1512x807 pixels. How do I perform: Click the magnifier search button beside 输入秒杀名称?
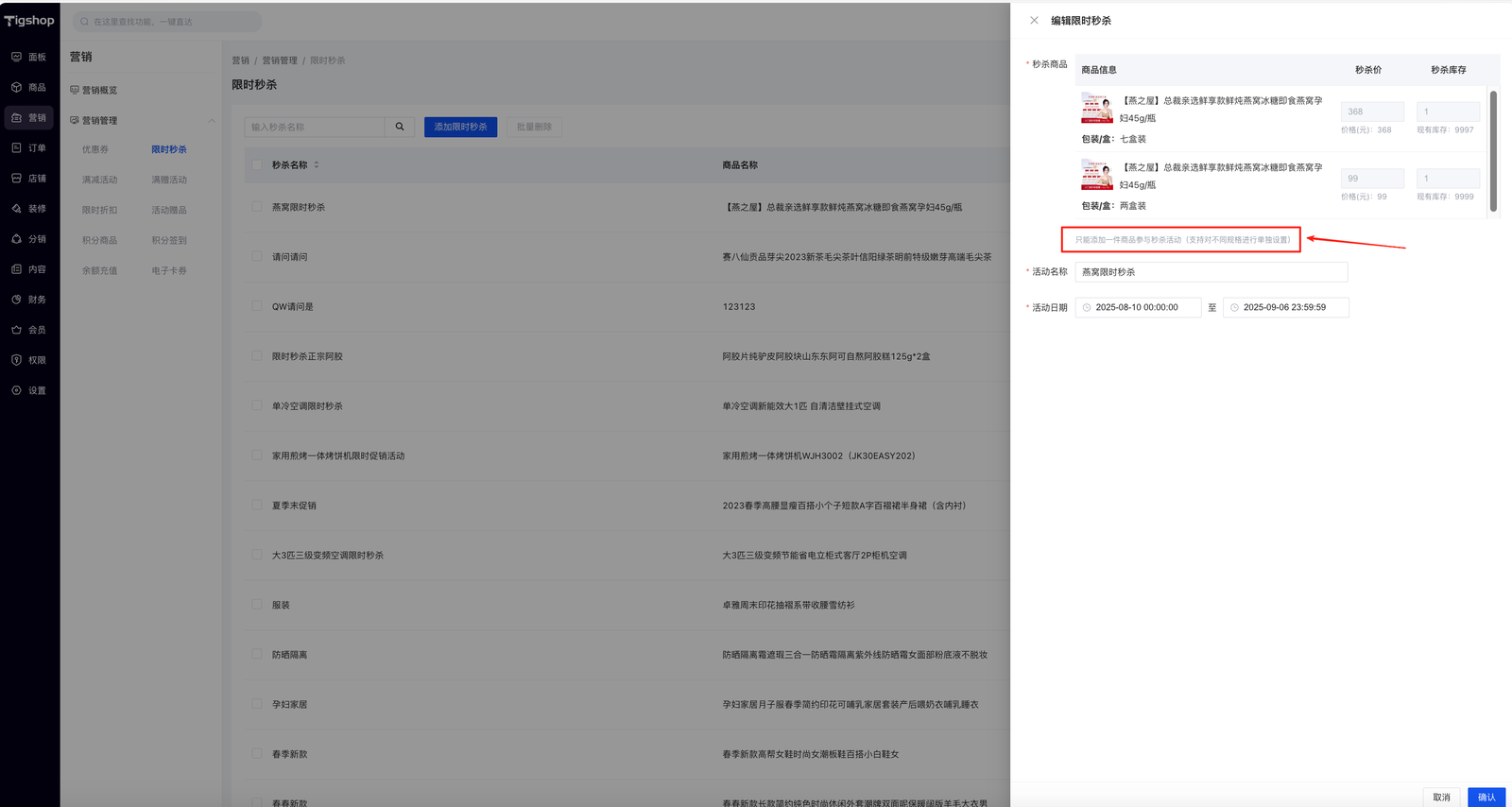[x=400, y=127]
